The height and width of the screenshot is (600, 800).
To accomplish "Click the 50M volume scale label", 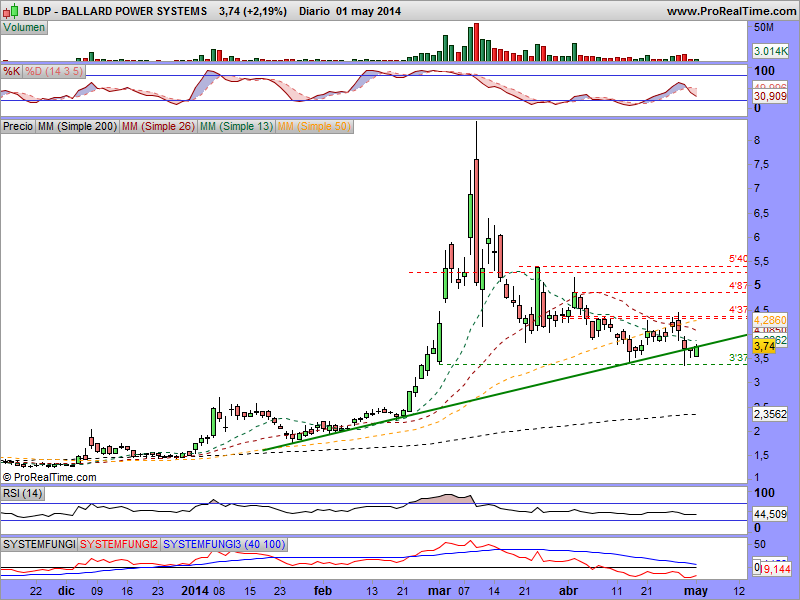I will [x=763, y=28].
